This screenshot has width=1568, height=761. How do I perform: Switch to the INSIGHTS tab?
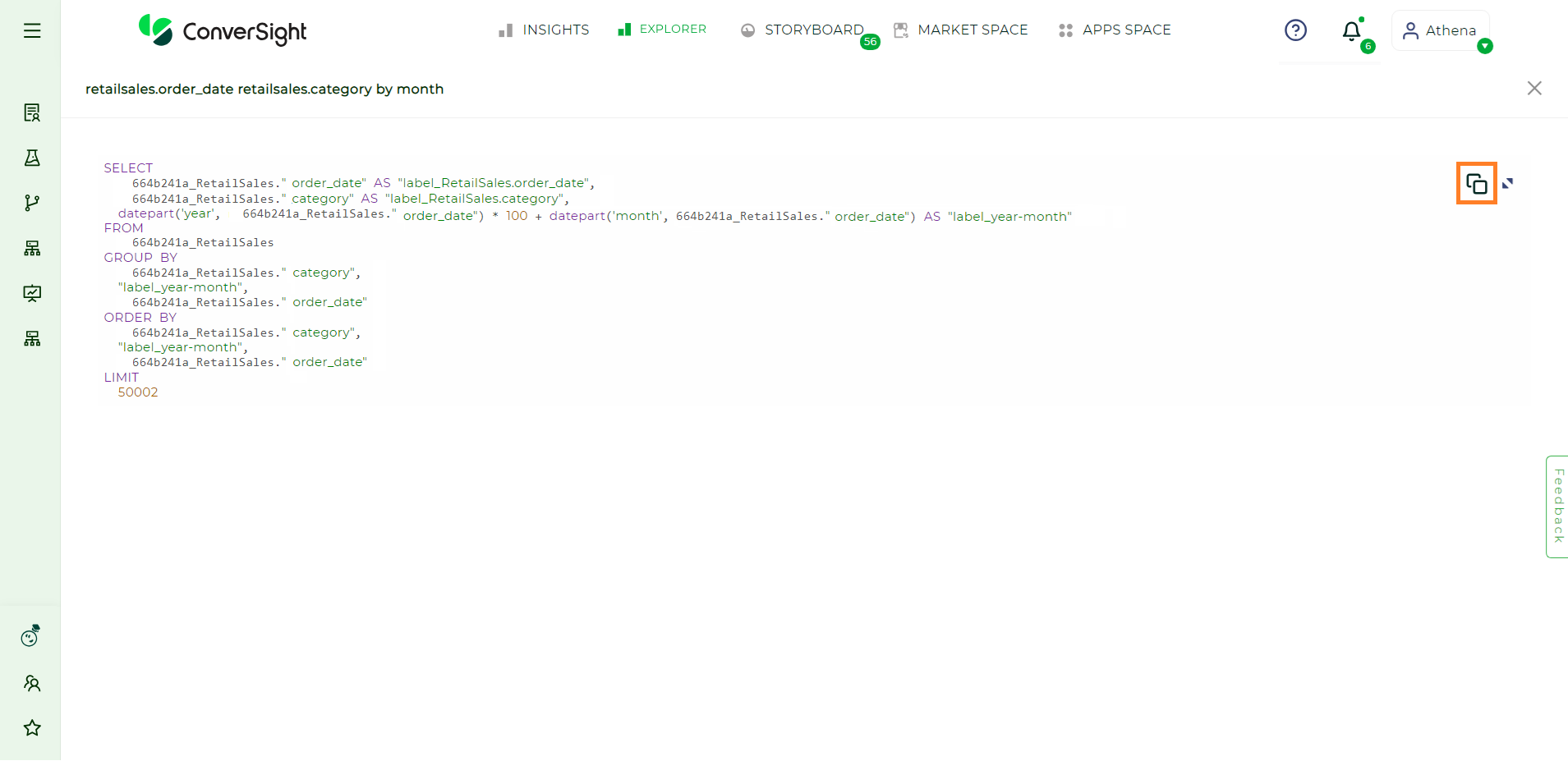(x=544, y=30)
